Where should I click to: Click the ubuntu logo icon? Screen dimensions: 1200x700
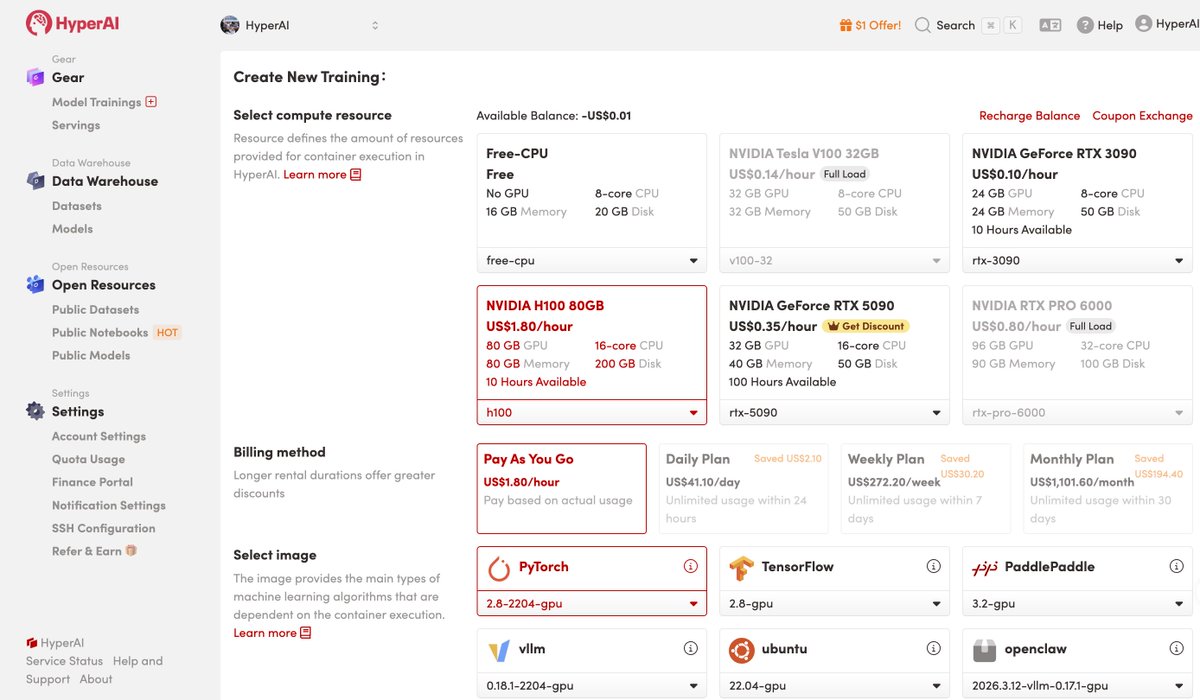click(x=741, y=651)
